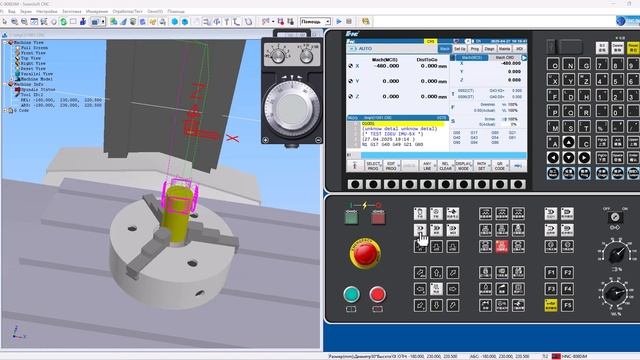
Task: Click the zoom in magnifier toolbar icon
Action: click(14, 22)
